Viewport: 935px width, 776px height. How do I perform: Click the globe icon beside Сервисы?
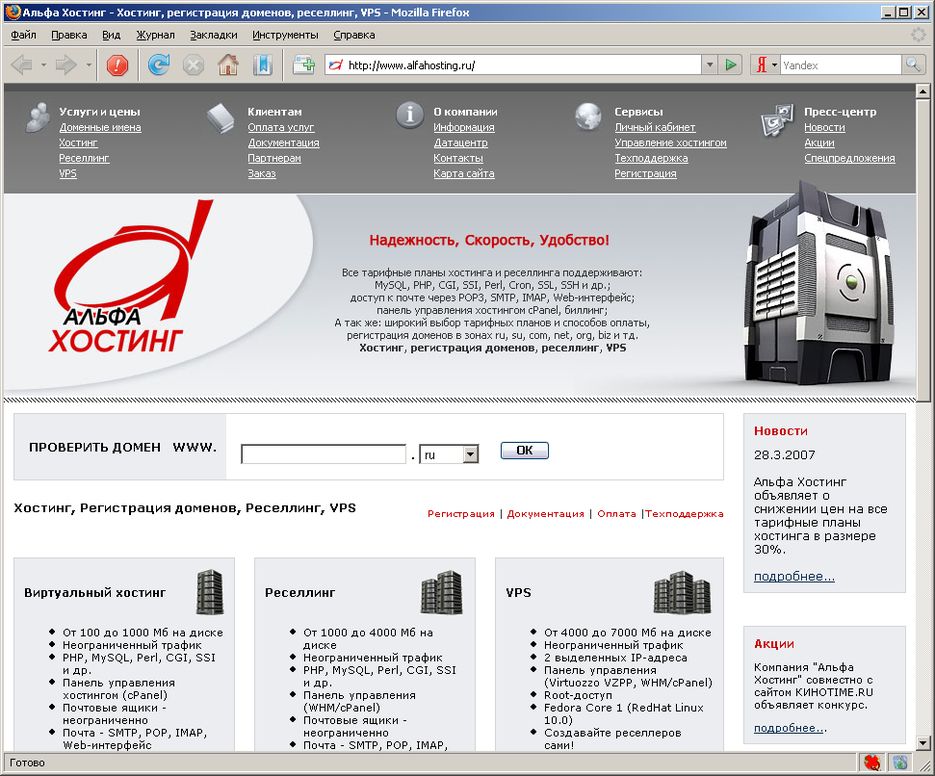pos(588,115)
